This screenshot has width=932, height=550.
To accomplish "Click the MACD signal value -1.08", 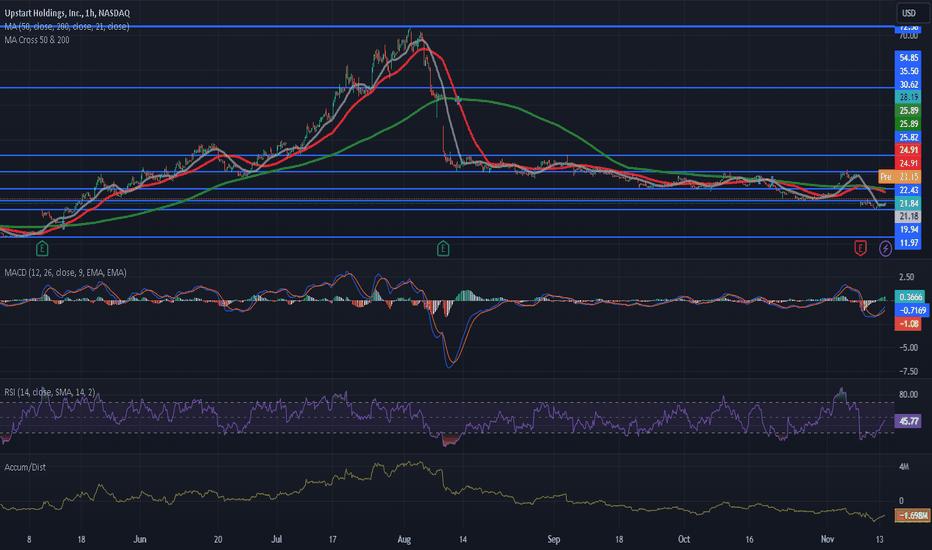I will [x=908, y=324].
